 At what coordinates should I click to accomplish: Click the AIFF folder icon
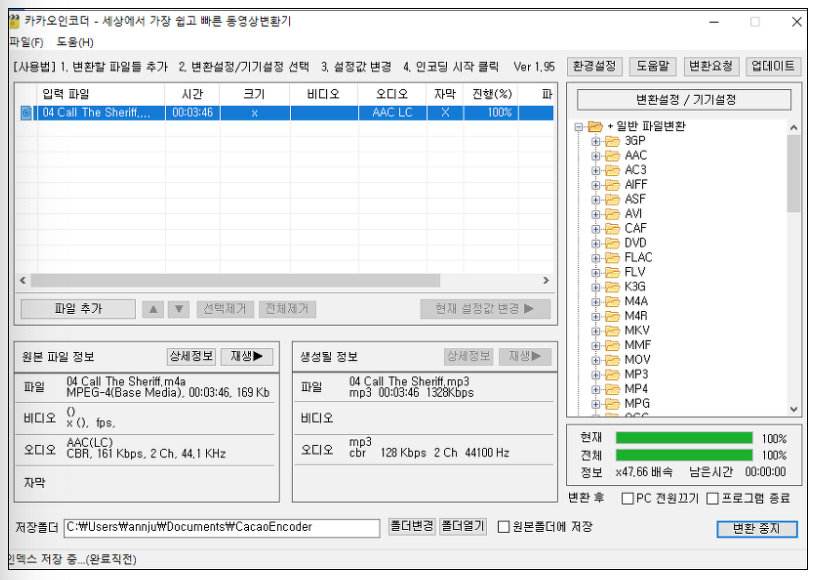612,185
